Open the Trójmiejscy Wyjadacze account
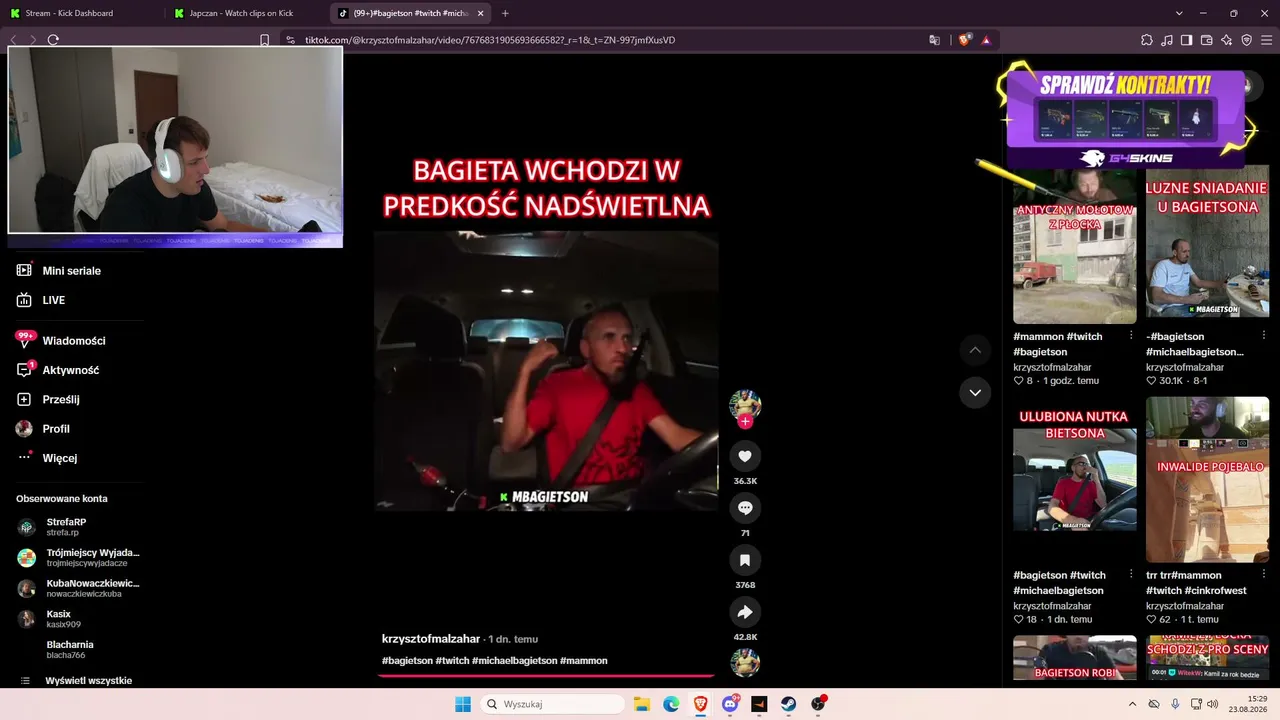 click(78, 557)
